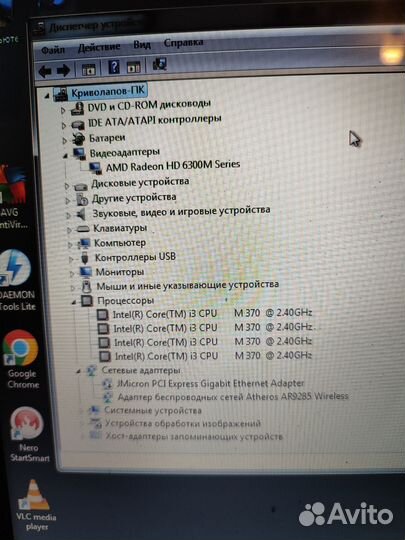Screen dimensions: 405x540
Task: Select the second Intel Core i3 CPU entry
Action: tap(213, 328)
